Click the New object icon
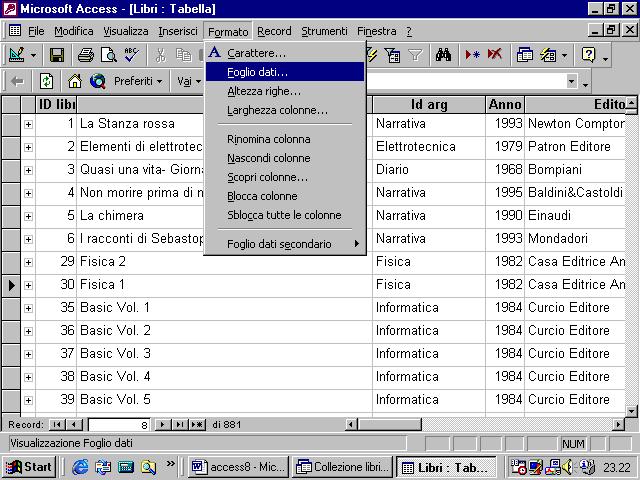640x480 pixels. click(548, 55)
